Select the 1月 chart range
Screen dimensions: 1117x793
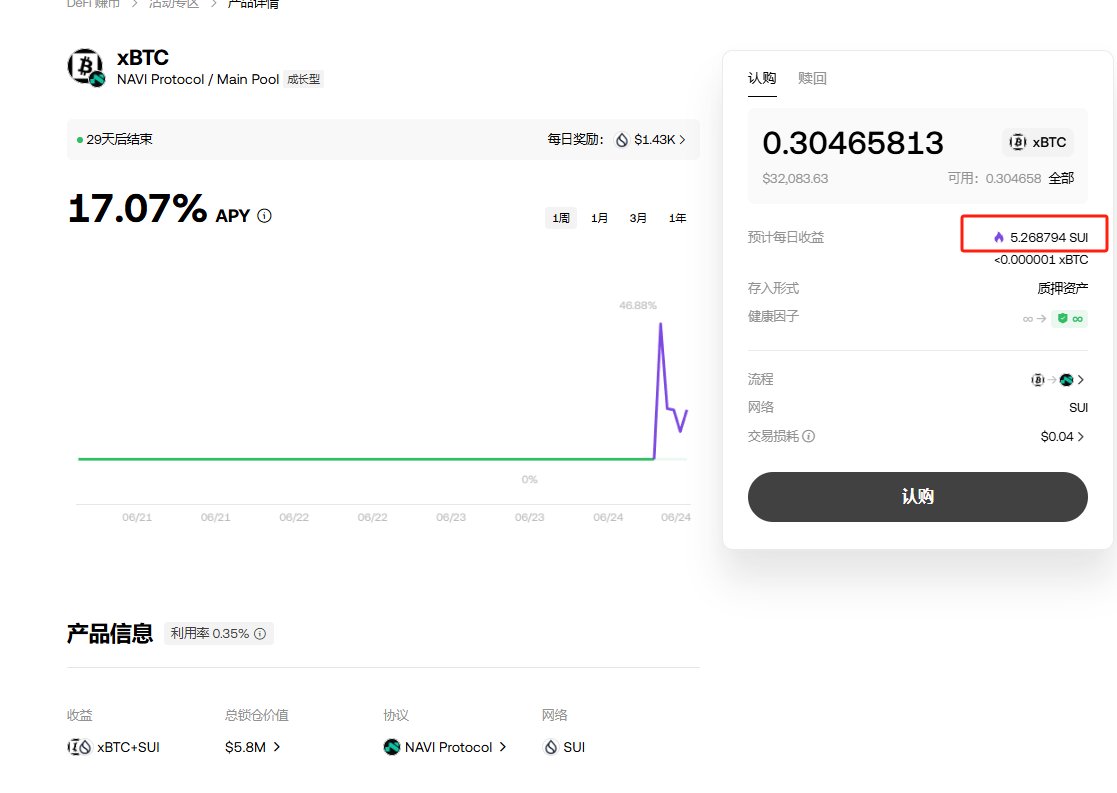(599, 218)
